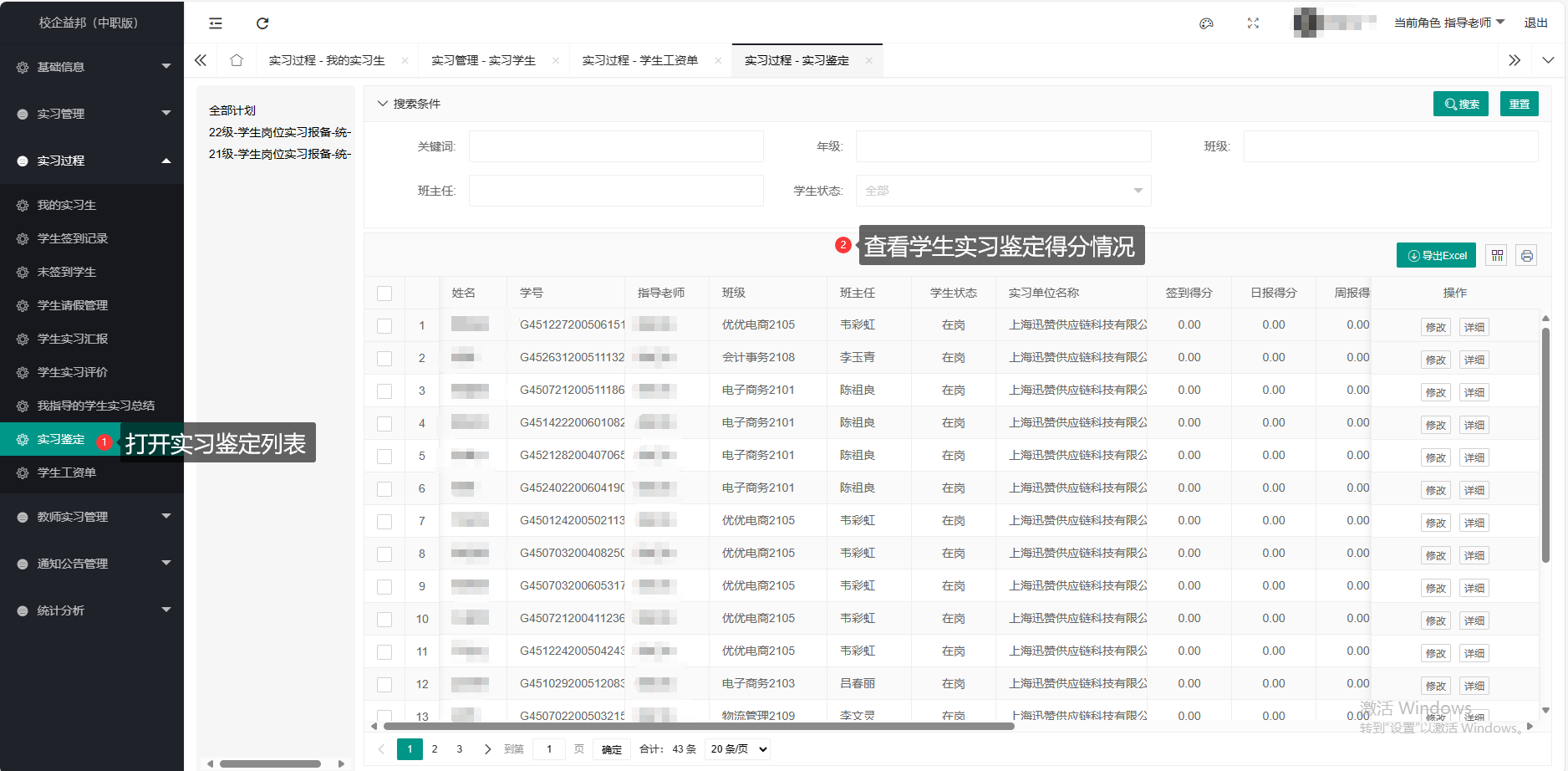Image resolution: width=1568 pixels, height=771 pixels.
Task: Click the refresh icon in top bar
Action: [262, 23]
